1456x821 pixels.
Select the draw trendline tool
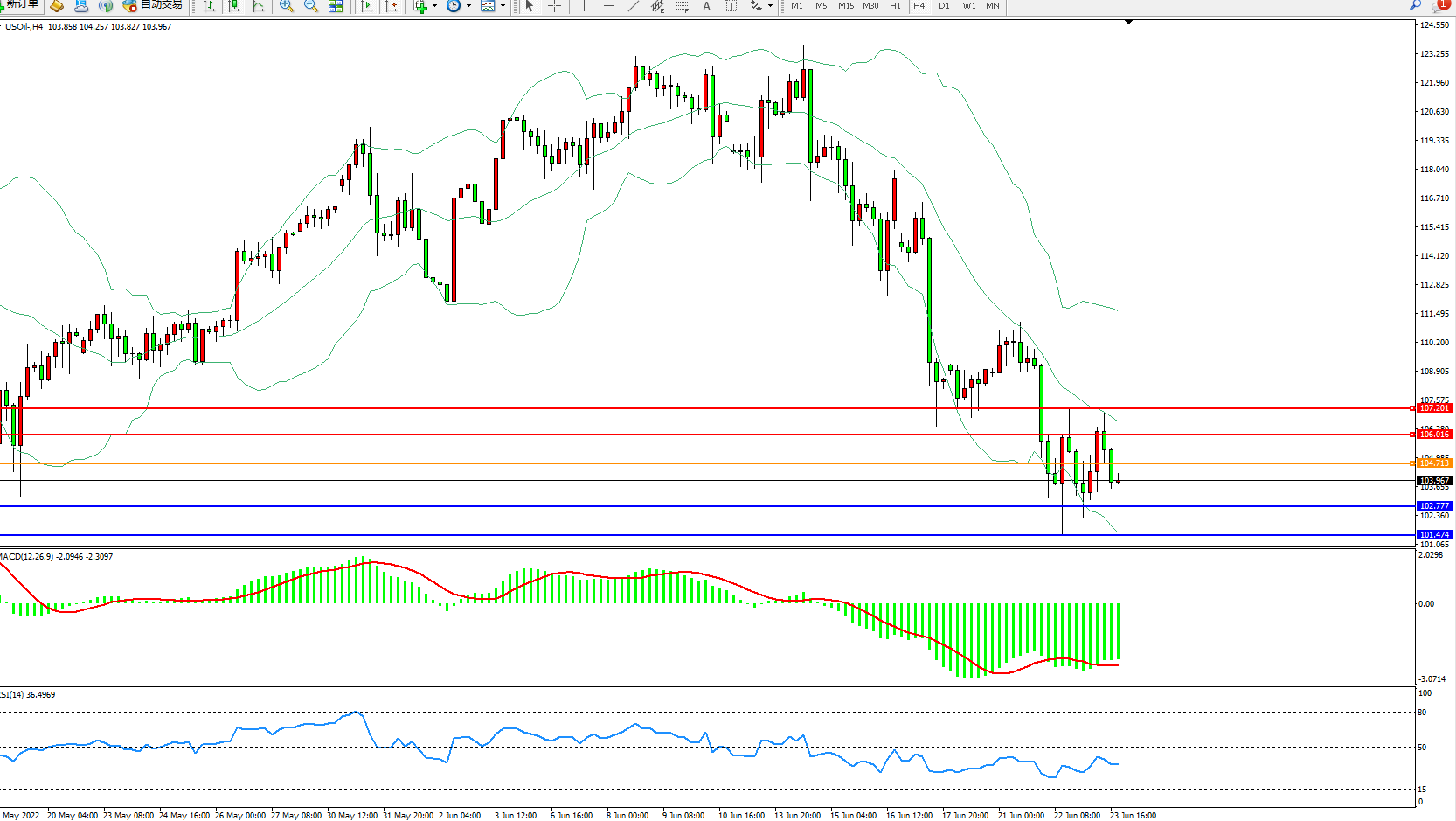[x=633, y=6]
